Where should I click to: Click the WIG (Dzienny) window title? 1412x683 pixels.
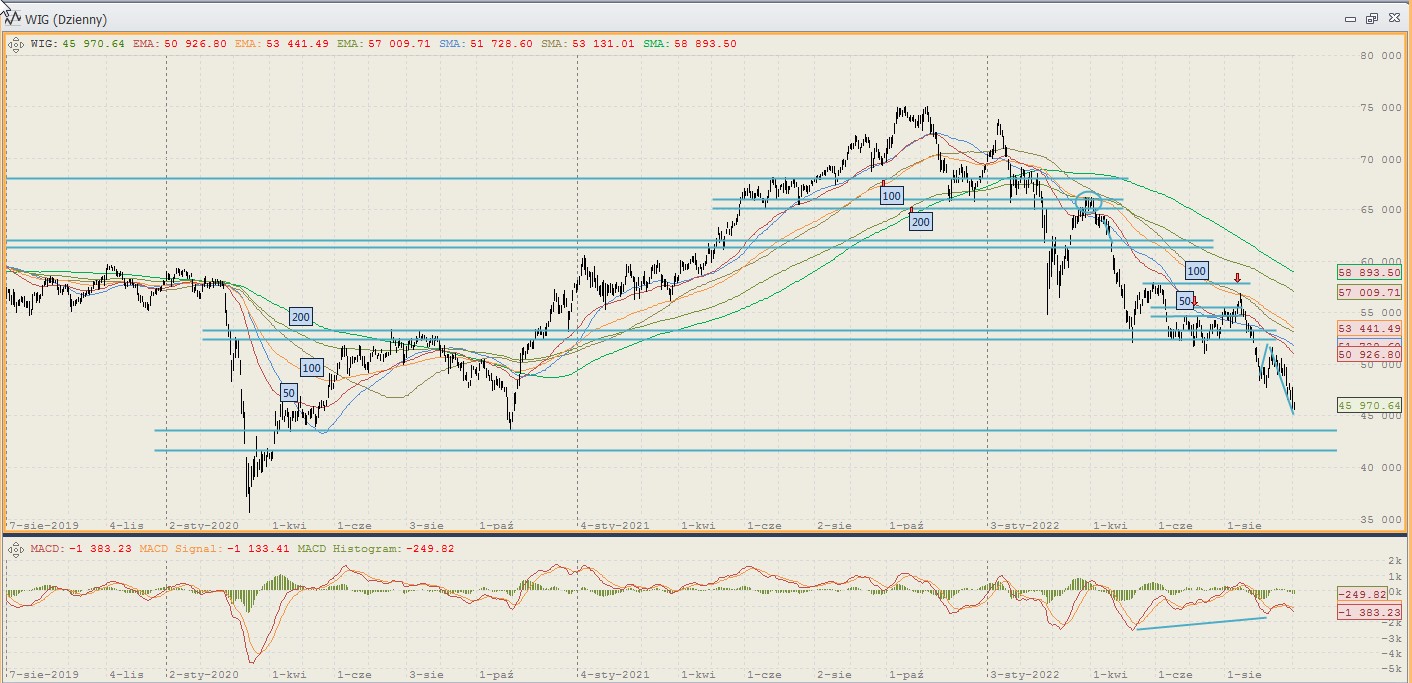(x=68, y=19)
